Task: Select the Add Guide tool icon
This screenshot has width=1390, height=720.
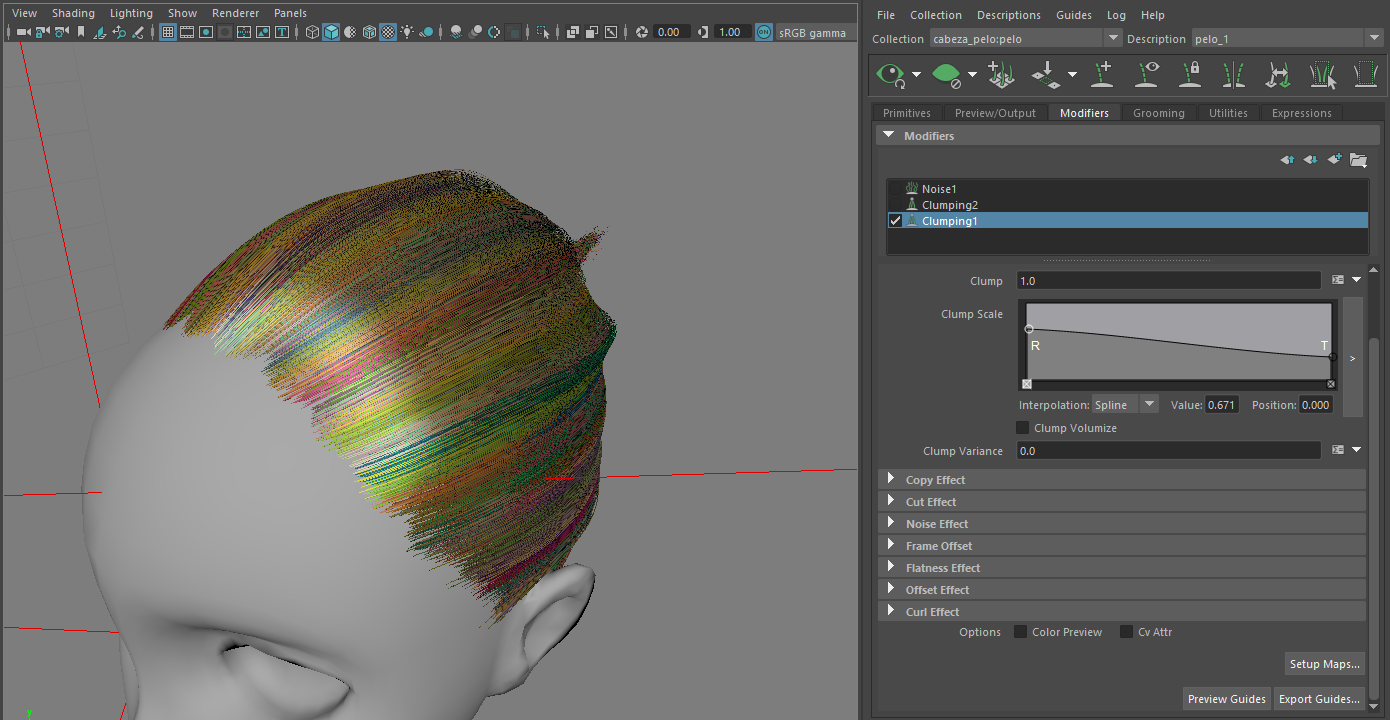Action: tap(1102, 74)
